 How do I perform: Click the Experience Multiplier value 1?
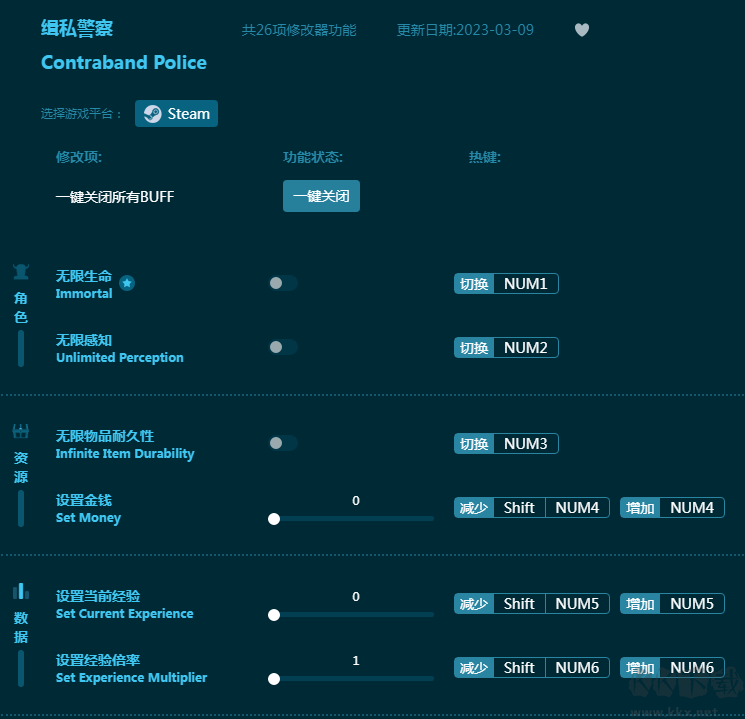click(356, 661)
